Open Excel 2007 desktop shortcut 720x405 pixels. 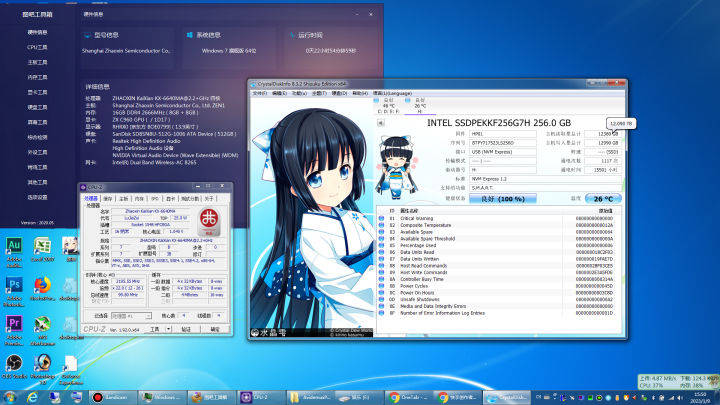[x=42, y=251]
